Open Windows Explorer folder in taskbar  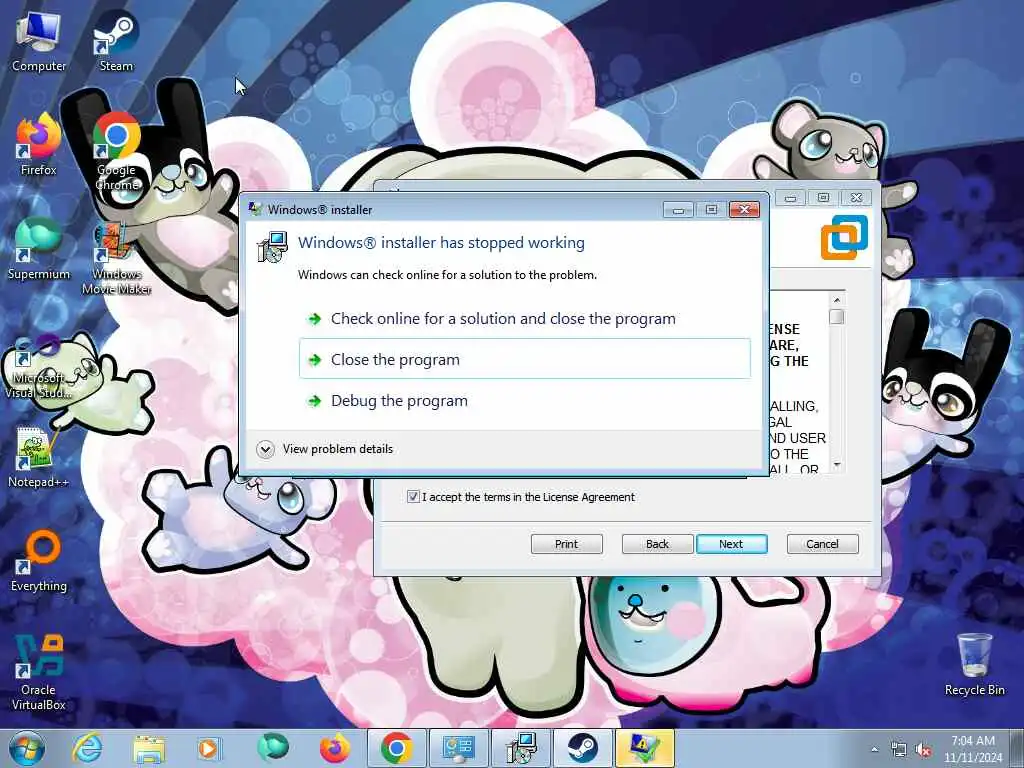coord(149,748)
